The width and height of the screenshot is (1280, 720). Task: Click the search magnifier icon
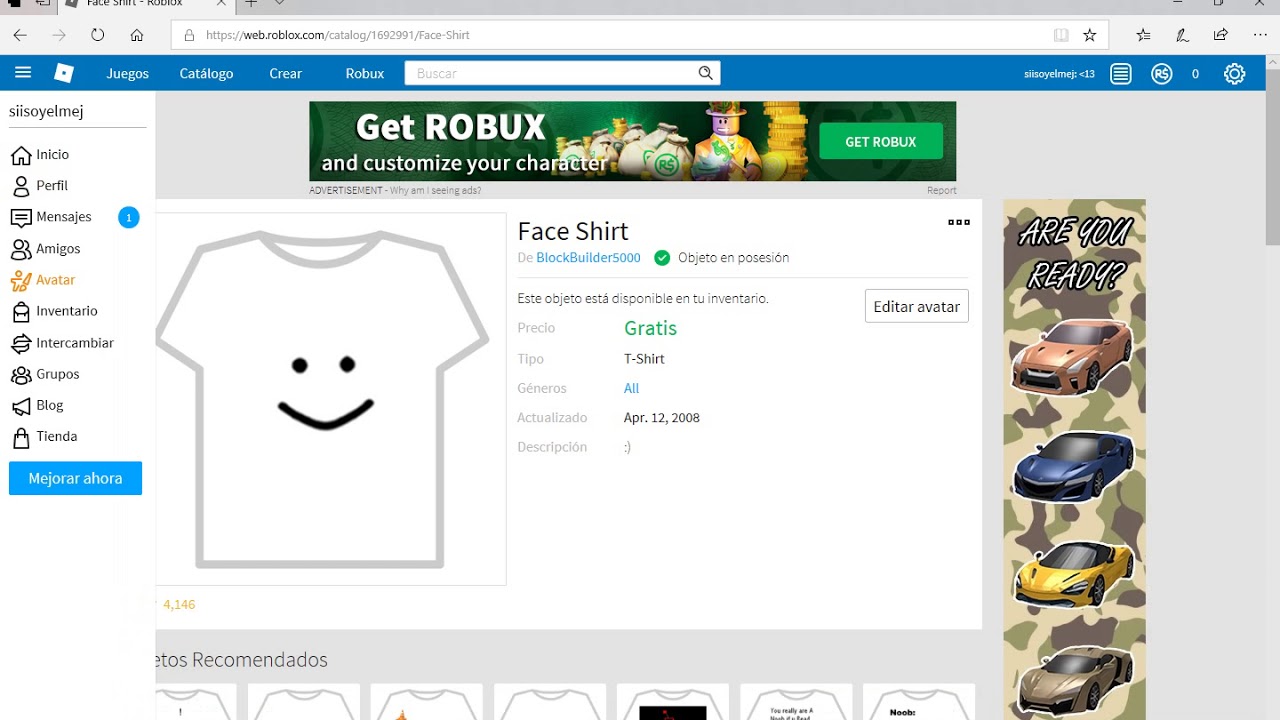pos(706,73)
